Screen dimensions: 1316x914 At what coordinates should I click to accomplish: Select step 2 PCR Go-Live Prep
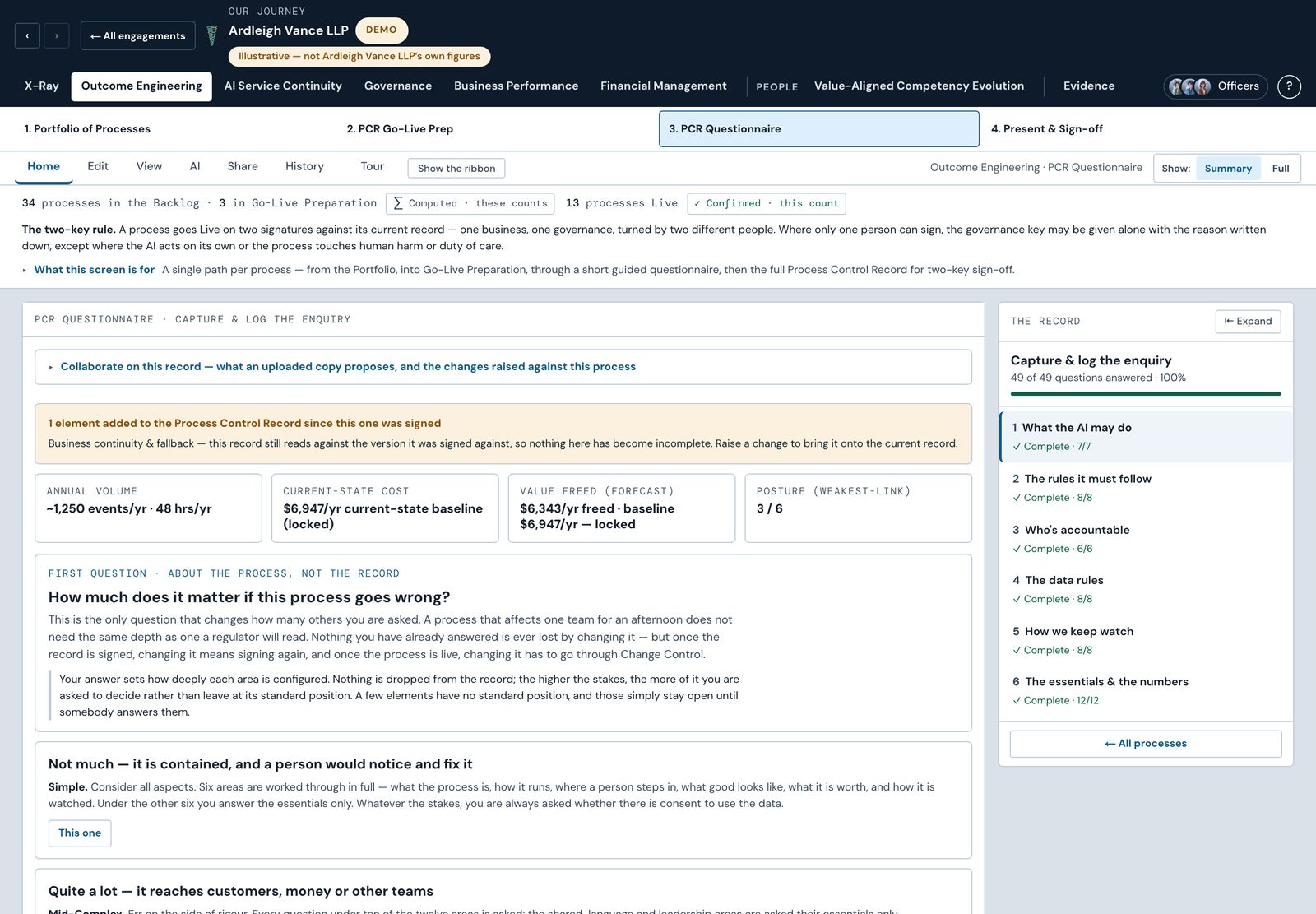pos(496,129)
